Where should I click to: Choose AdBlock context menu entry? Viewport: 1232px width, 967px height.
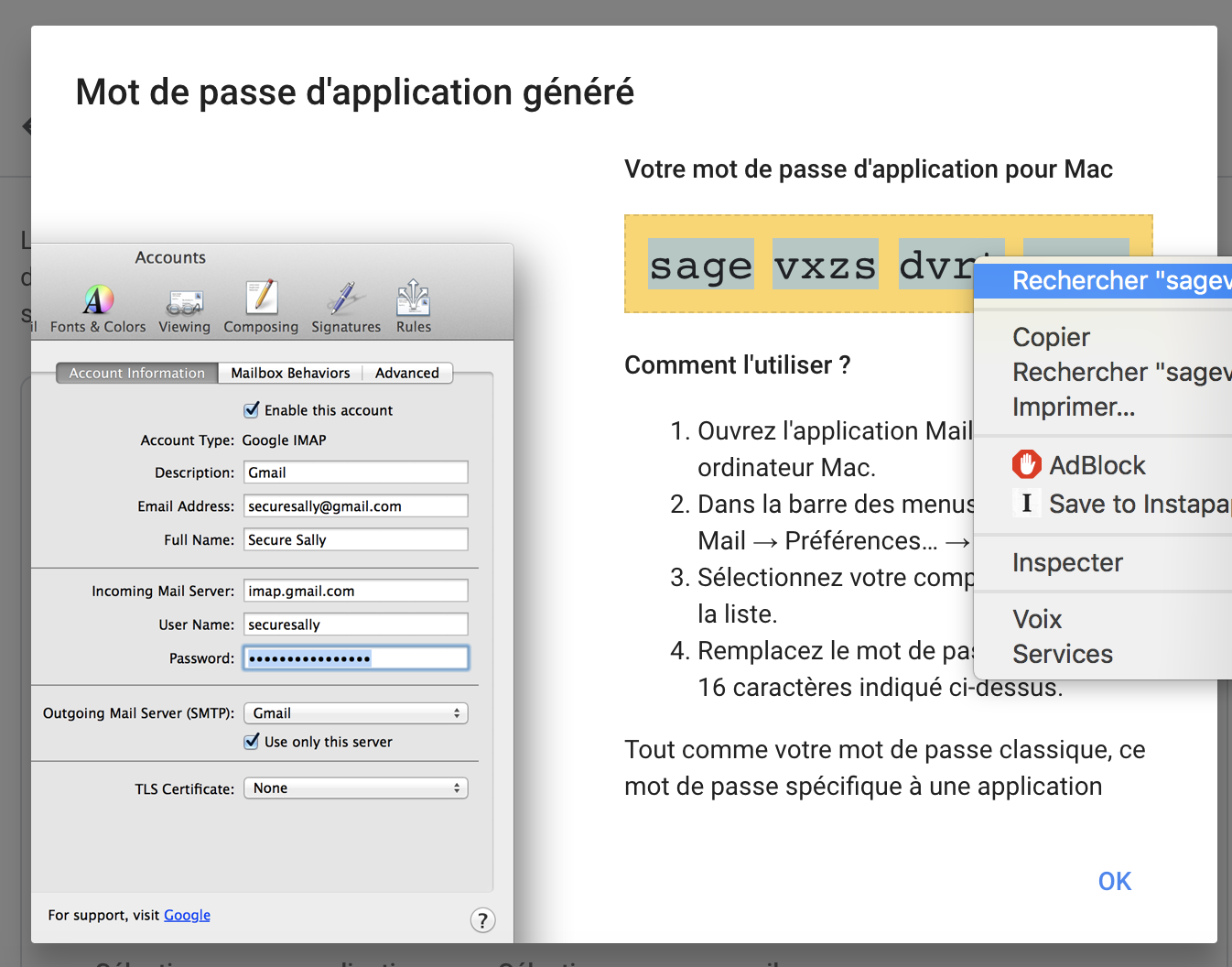pos(1103,465)
